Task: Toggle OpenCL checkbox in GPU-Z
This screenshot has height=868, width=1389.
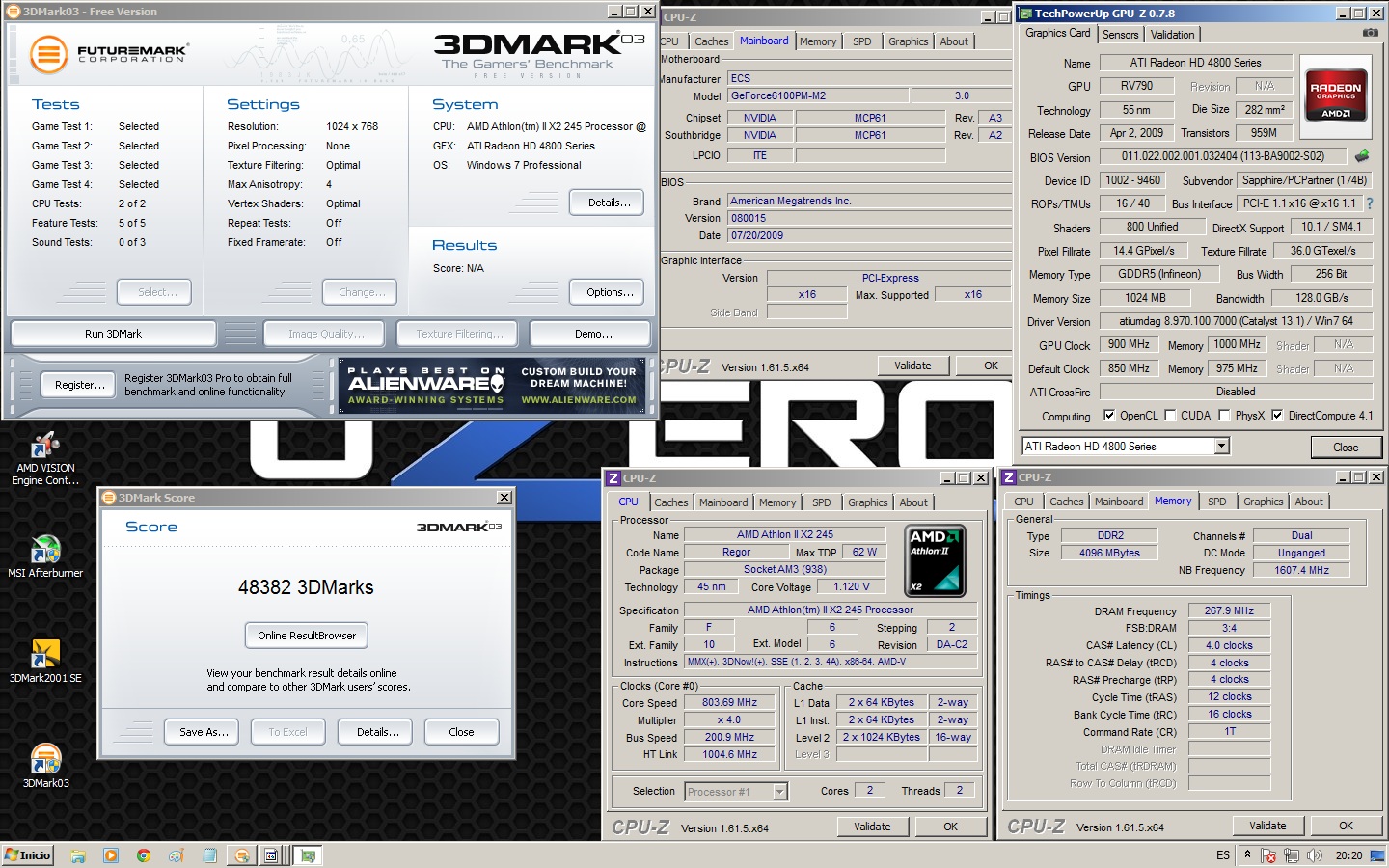Action: click(x=1109, y=415)
